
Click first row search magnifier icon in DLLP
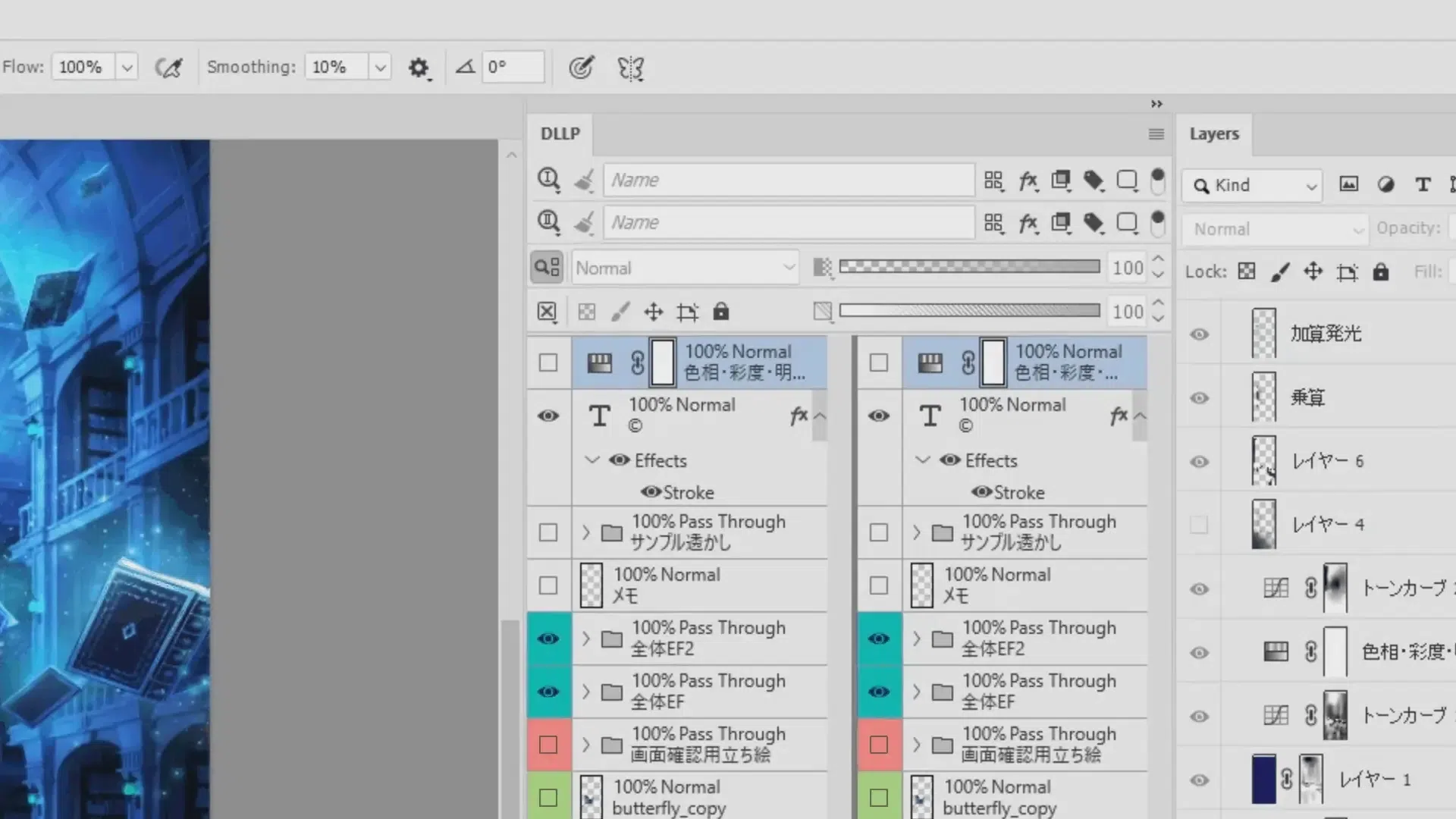tap(548, 180)
